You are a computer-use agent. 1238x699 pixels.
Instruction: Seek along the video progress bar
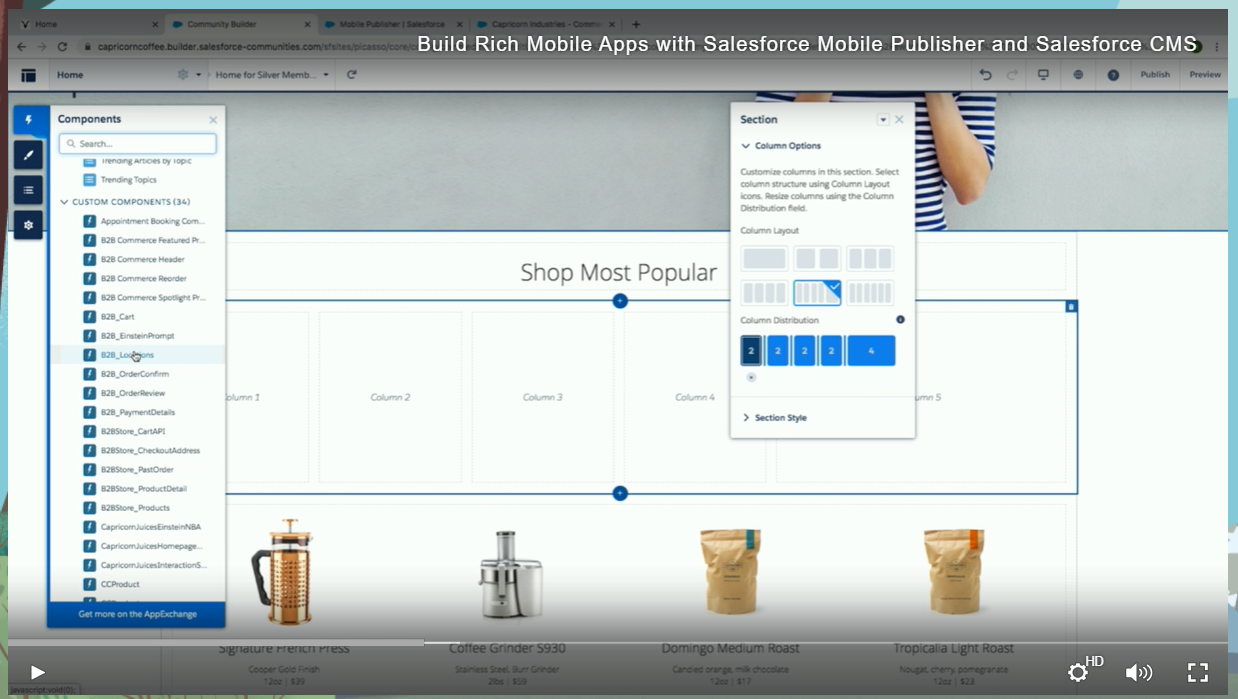coord(618,643)
